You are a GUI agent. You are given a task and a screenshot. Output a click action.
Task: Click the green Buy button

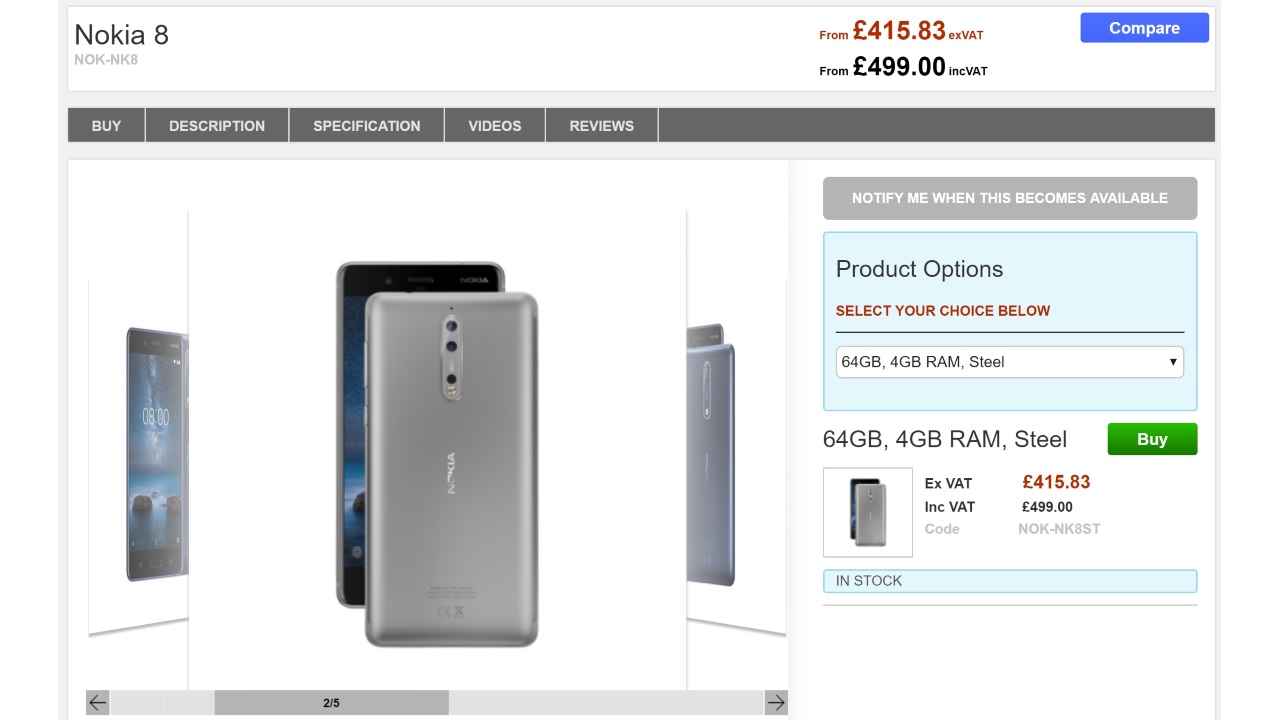tap(1152, 439)
